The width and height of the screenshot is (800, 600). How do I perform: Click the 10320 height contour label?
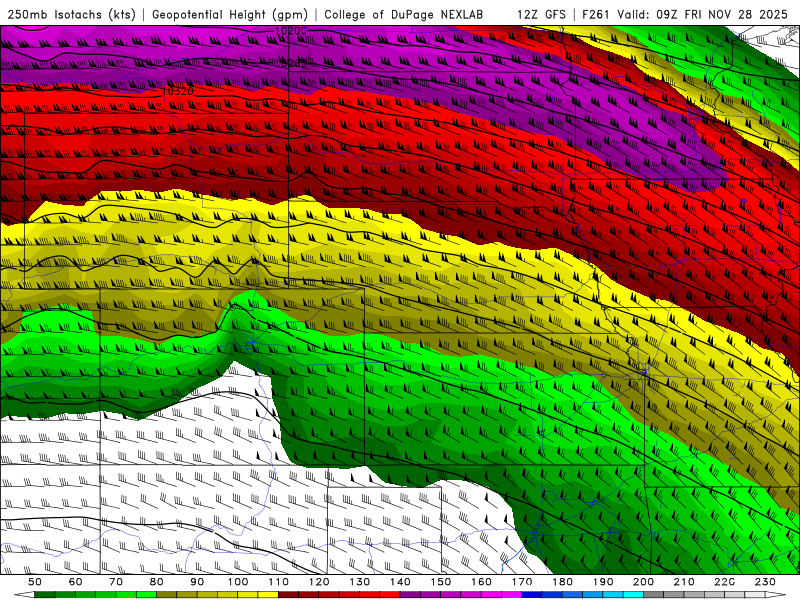point(178,91)
